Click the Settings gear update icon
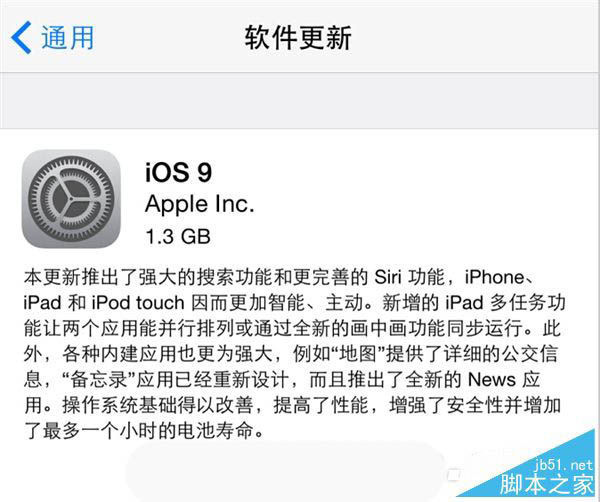This screenshot has width=600, height=502. click(71, 199)
